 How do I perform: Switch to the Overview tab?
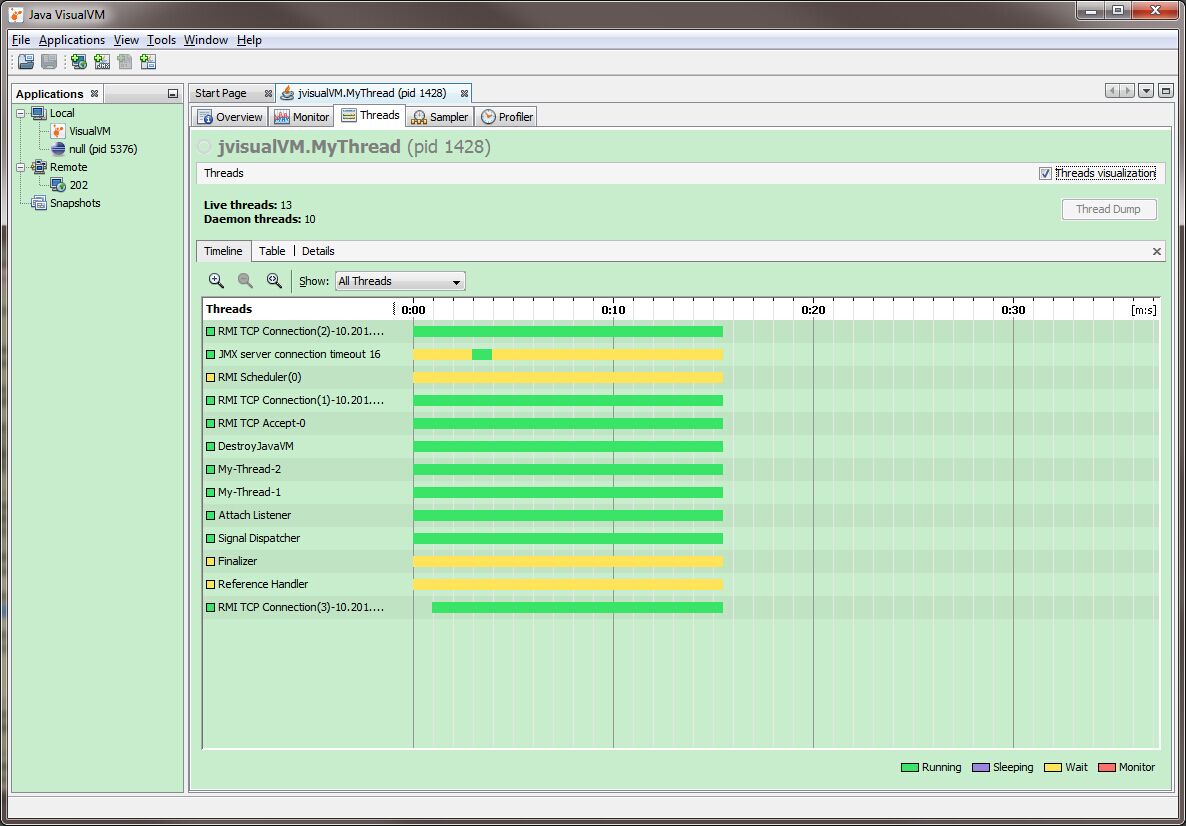230,116
